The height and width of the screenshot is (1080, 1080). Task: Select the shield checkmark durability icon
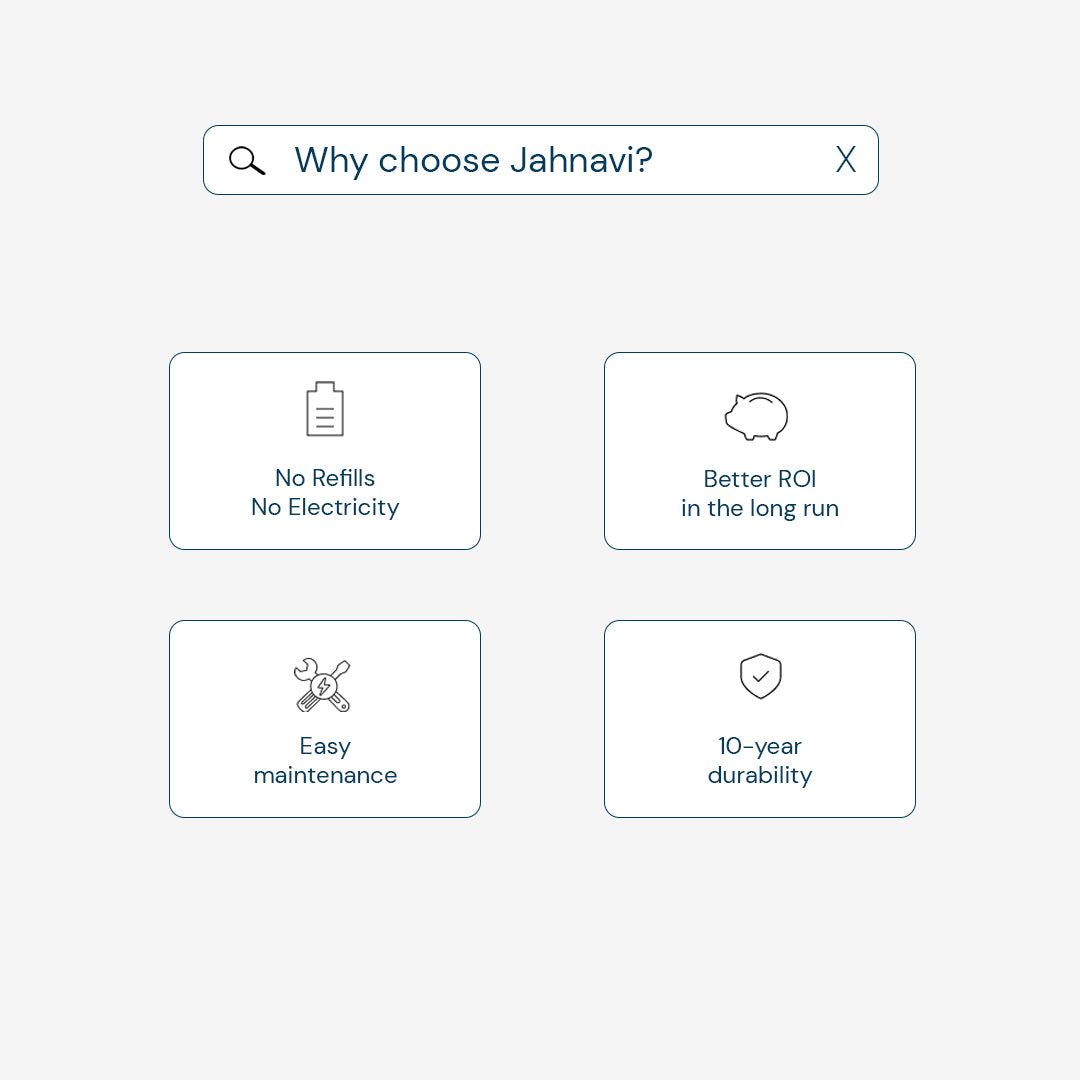(x=760, y=676)
